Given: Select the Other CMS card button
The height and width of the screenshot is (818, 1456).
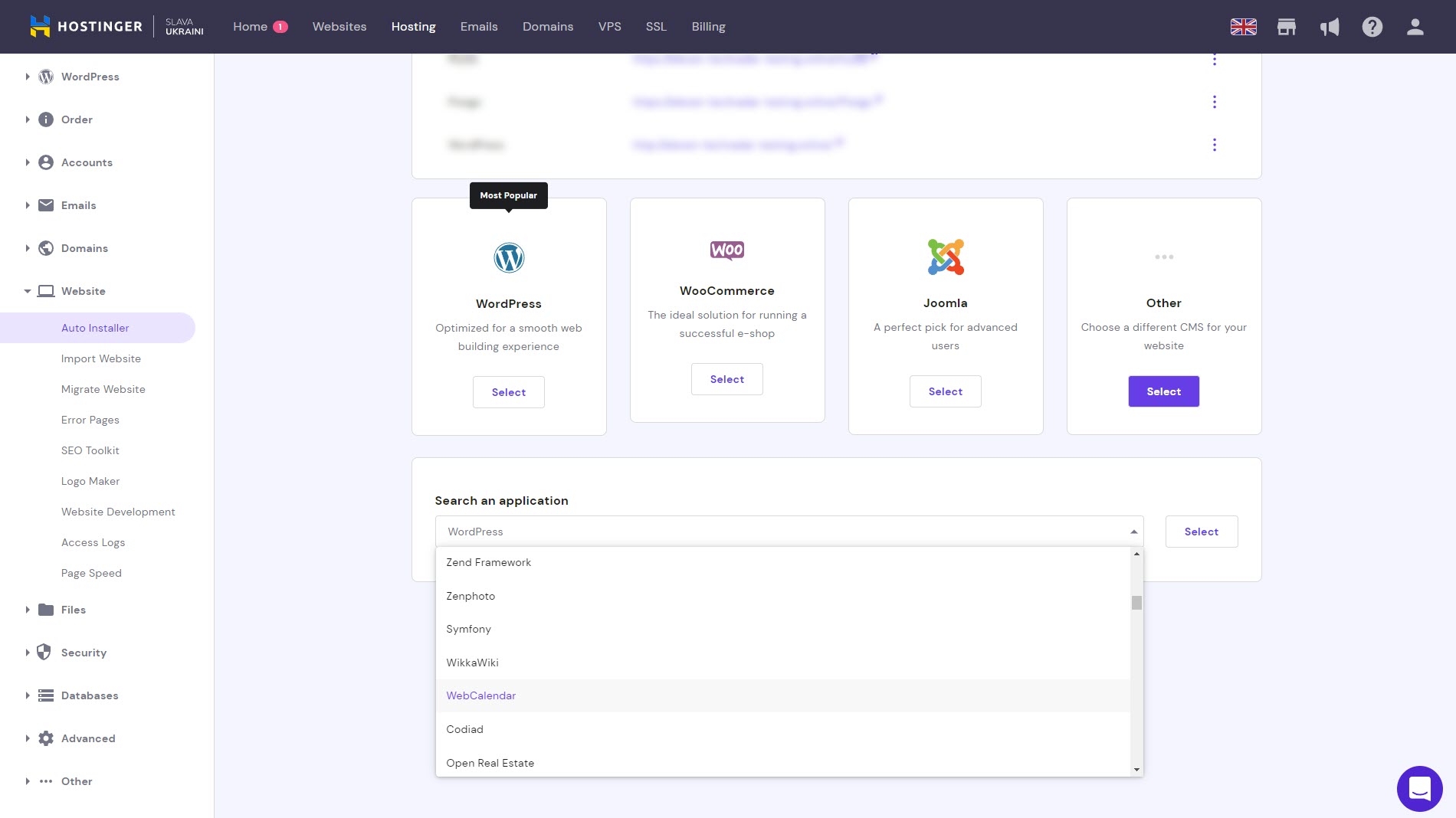Looking at the screenshot, I should click(1164, 391).
